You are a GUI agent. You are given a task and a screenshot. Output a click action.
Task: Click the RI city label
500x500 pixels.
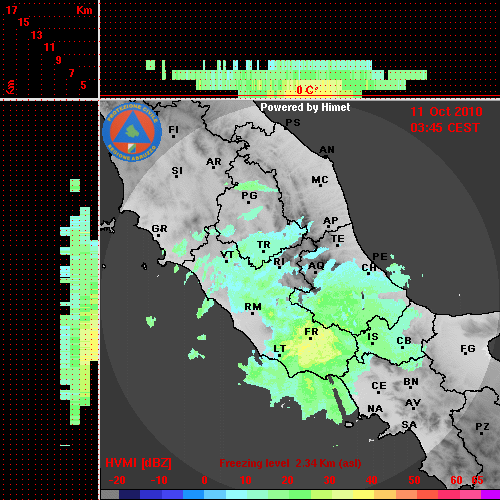tap(279, 262)
